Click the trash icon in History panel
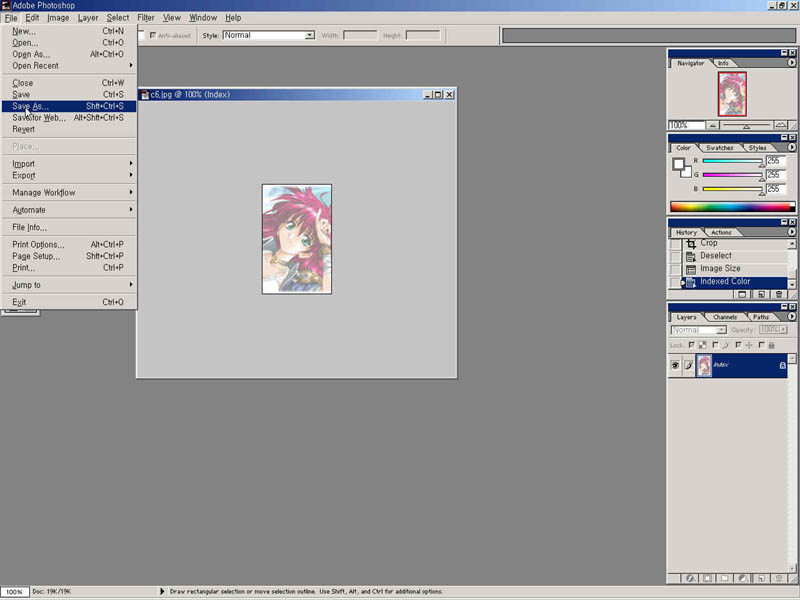 tap(779, 294)
